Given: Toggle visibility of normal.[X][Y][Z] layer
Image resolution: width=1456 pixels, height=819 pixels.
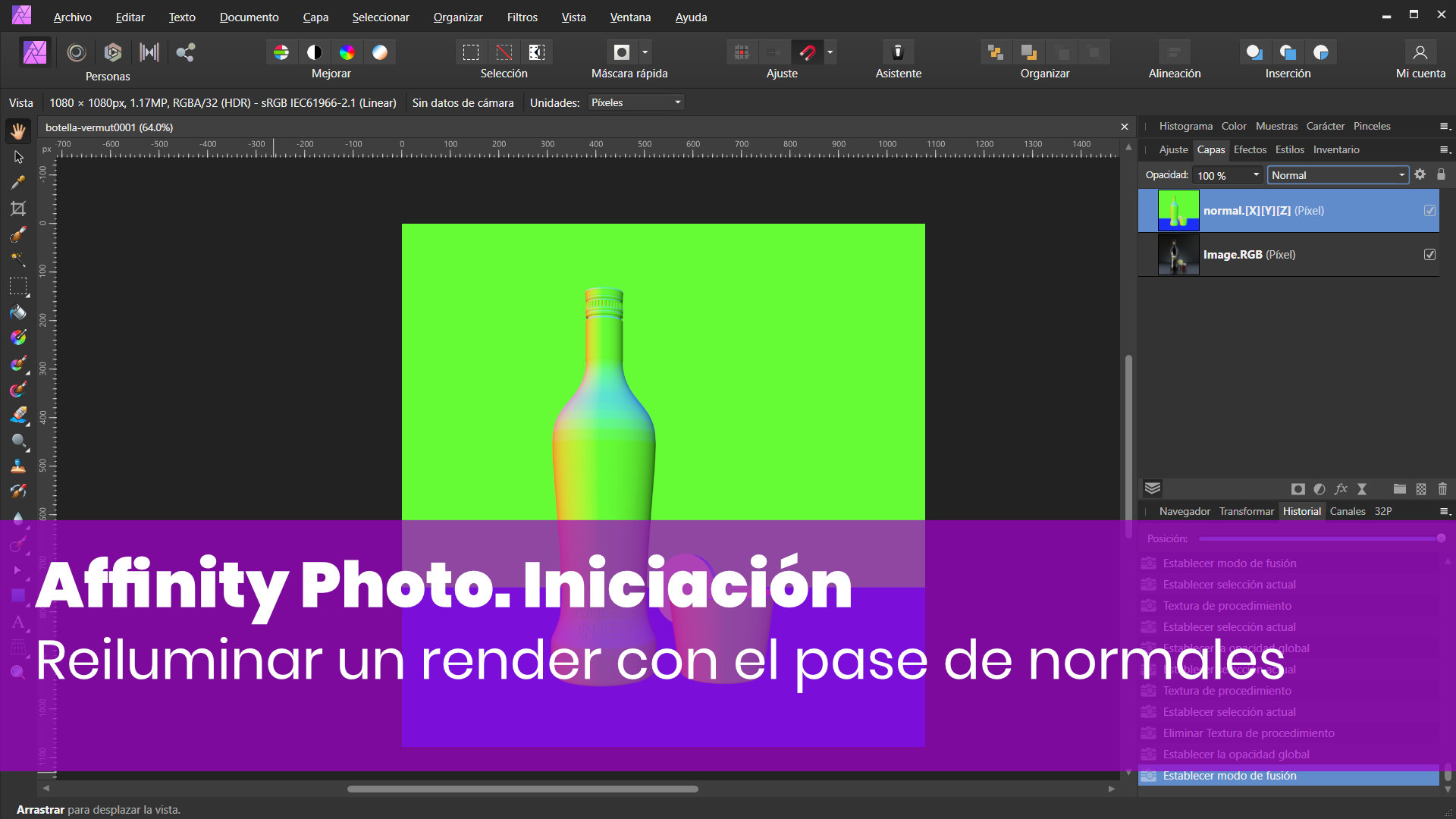Looking at the screenshot, I should (1429, 211).
